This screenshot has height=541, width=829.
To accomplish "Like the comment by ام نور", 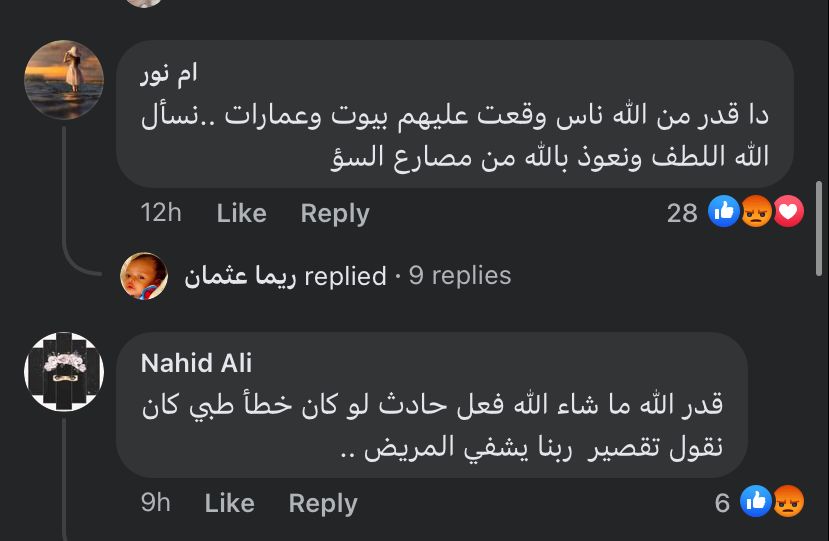I will pyautogui.click(x=241, y=213).
